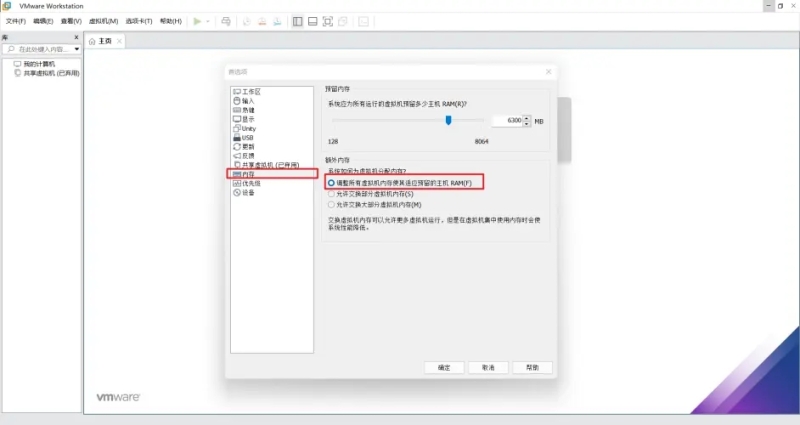800x425 pixels.
Task: Select 反馈 in the preferences list
Action: pos(244,156)
